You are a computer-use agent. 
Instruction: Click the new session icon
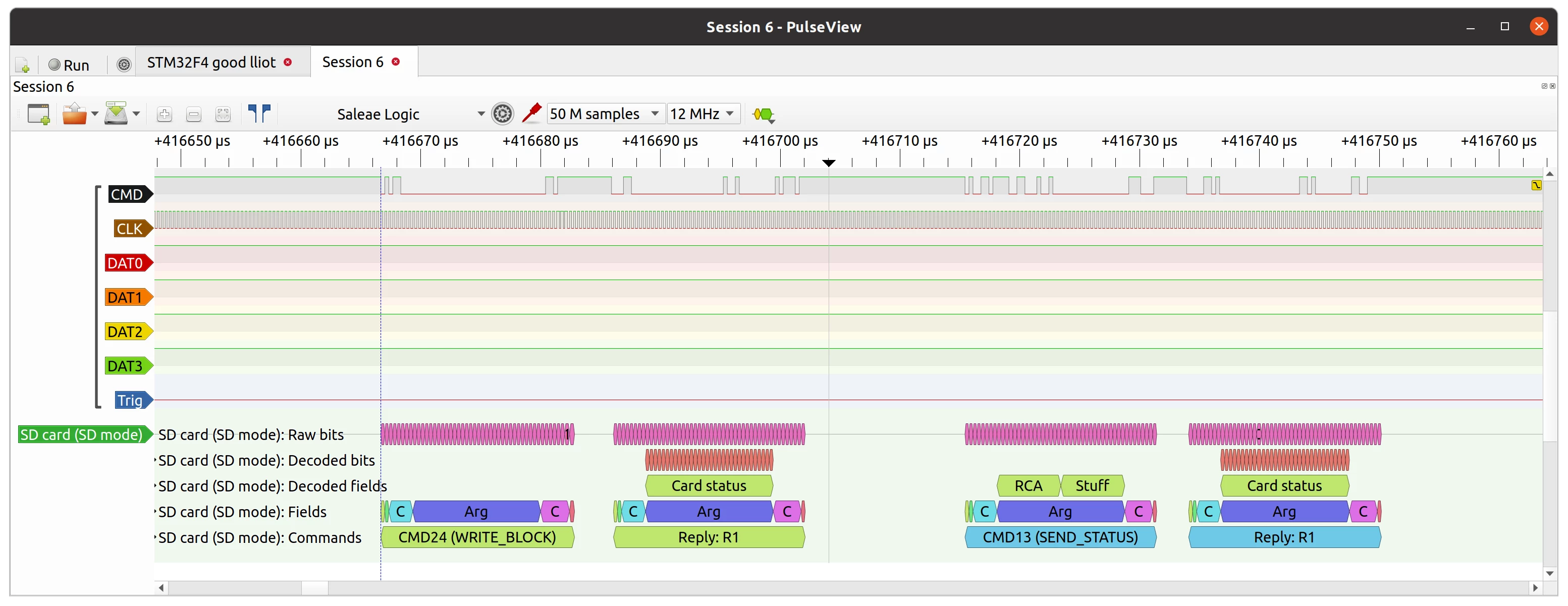pos(22,65)
